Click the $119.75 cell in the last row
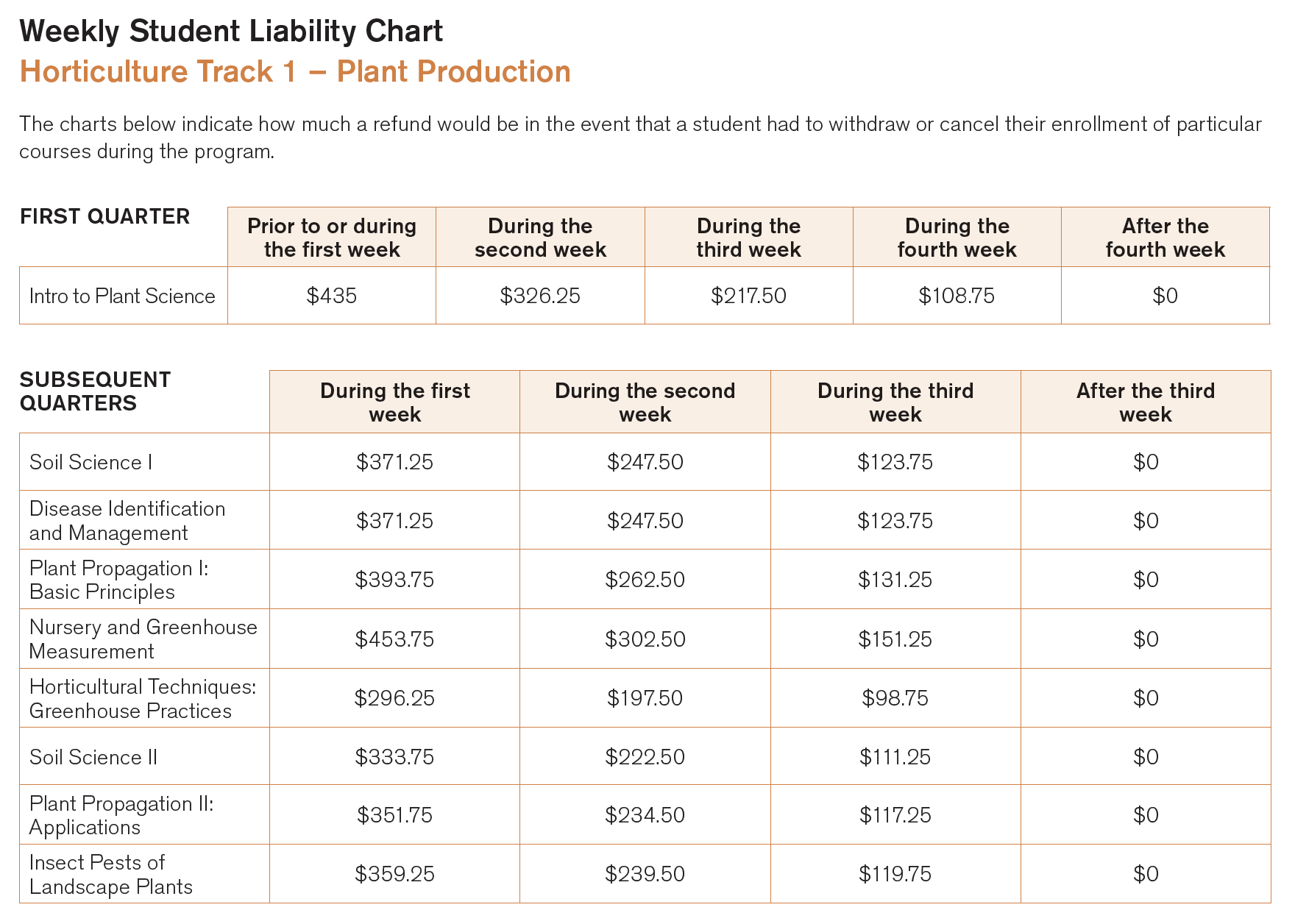1295x924 pixels. (895, 874)
